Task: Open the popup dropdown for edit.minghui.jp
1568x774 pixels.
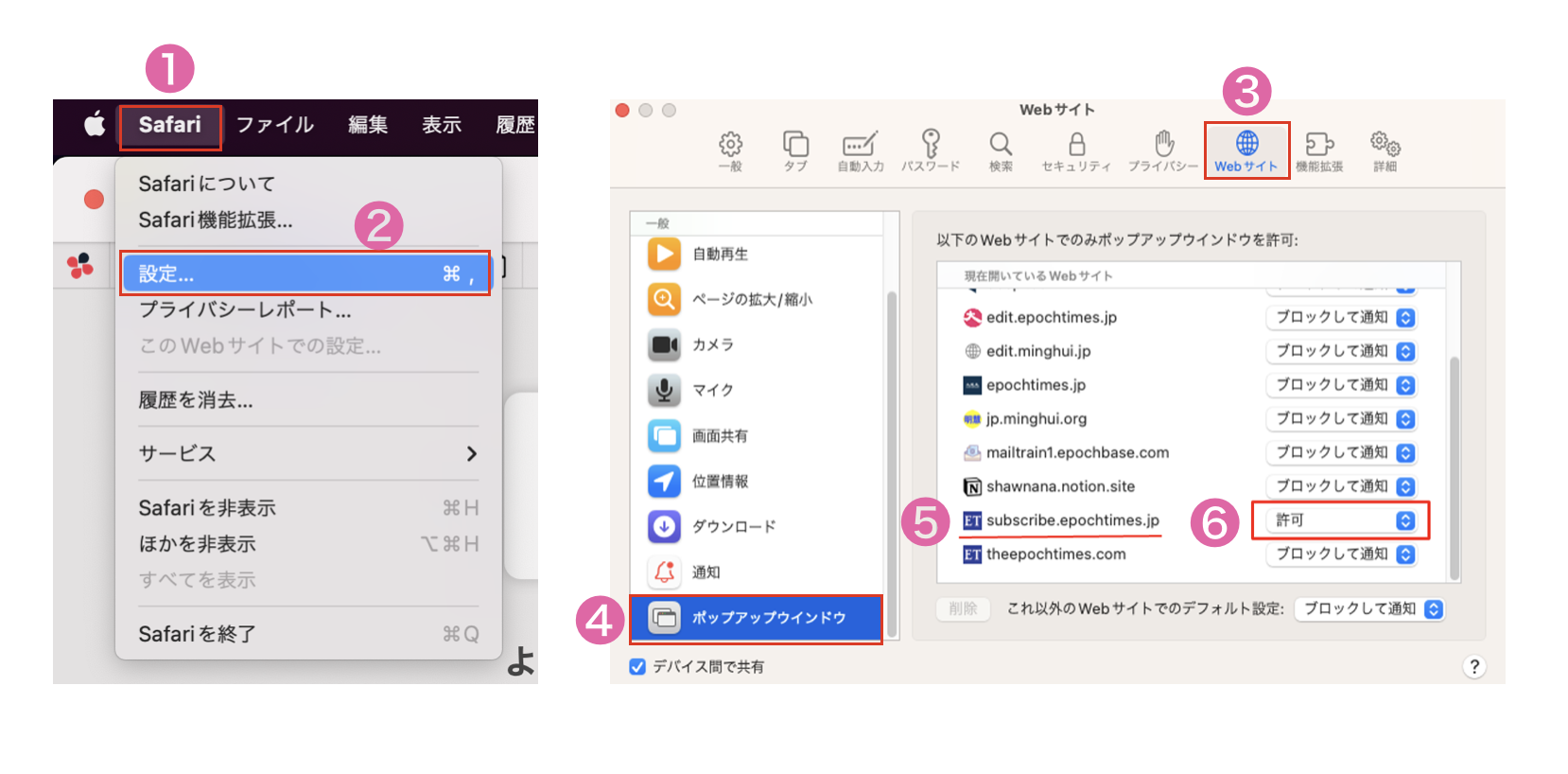Action: (1341, 351)
